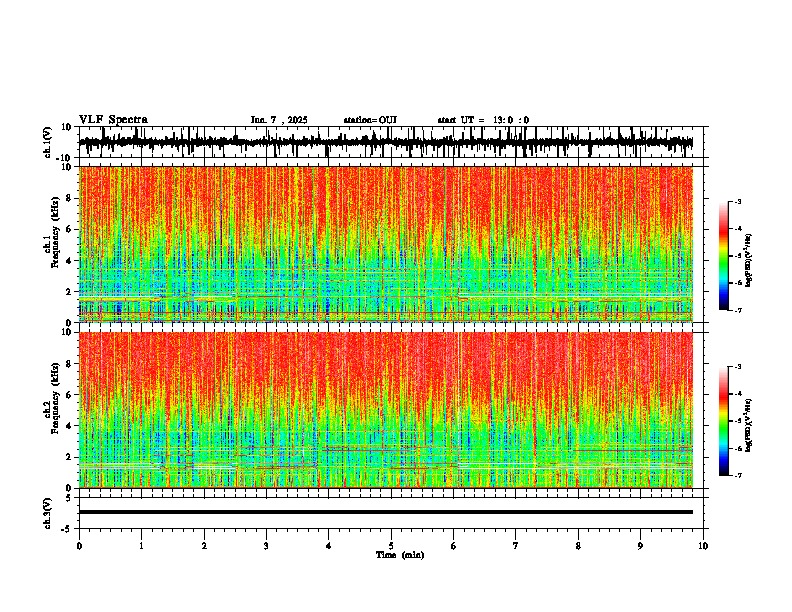Image resolution: width=792 pixels, height=612 pixels.
Task: Click the "-7" label on ch.1 color scale
Action: click(737, 310)
